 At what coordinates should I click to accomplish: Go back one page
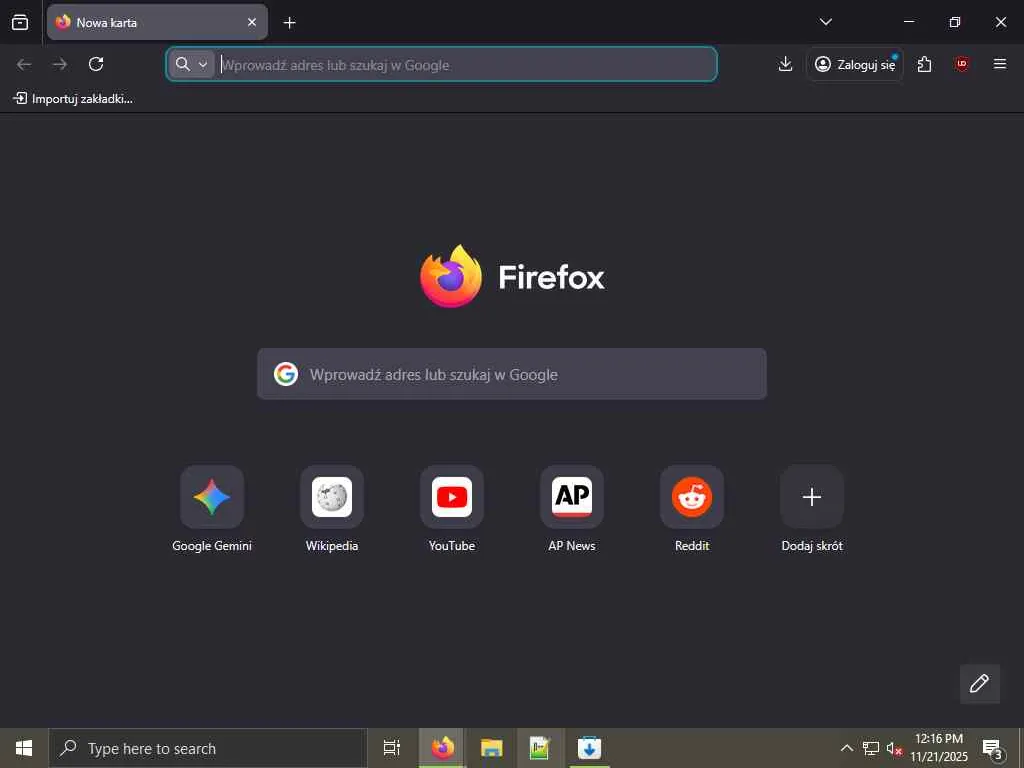pos(24,64)
